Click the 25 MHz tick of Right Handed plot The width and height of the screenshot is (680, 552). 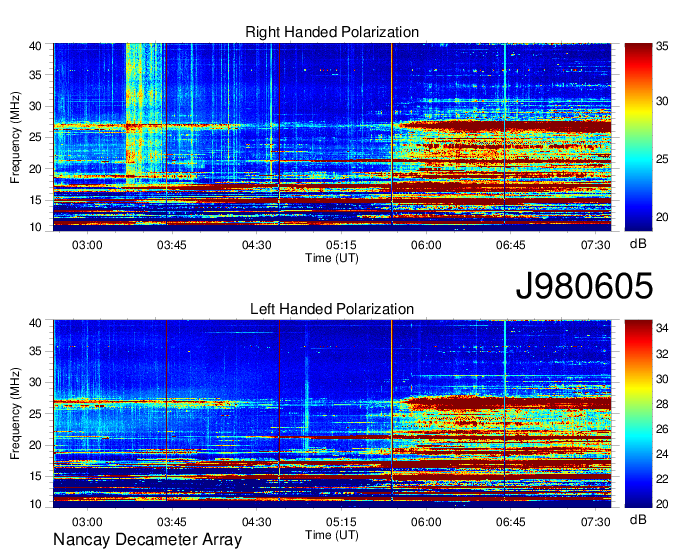(35, 137)
